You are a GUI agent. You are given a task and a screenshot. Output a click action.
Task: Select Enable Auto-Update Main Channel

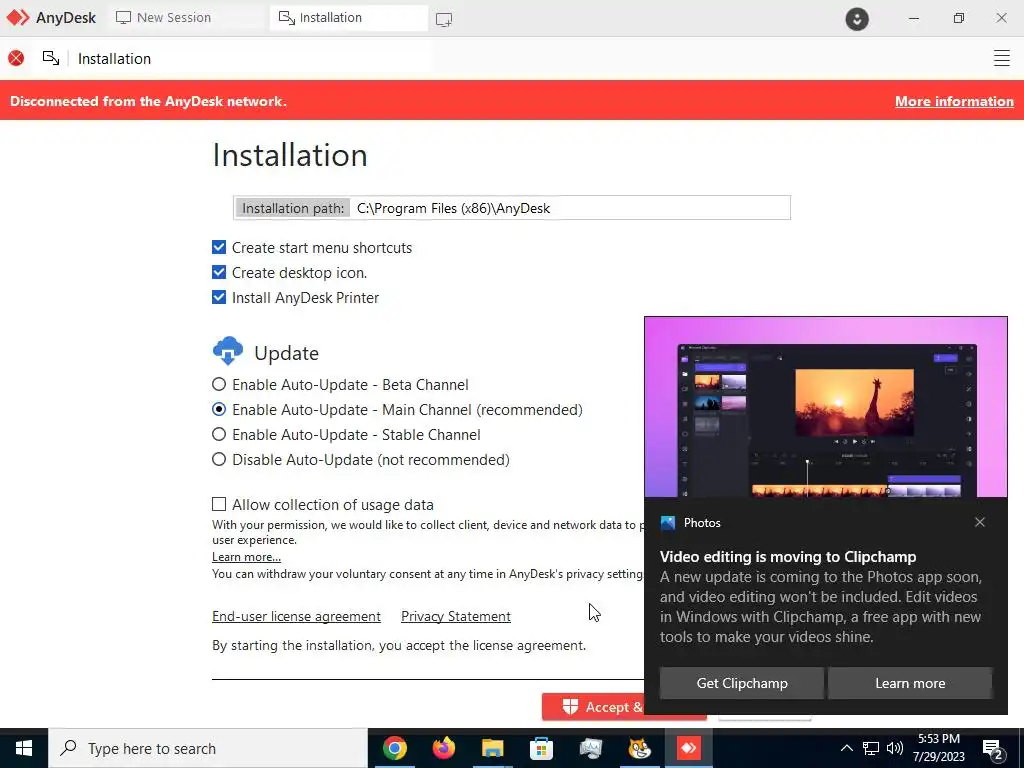click(x=219, y=409)
